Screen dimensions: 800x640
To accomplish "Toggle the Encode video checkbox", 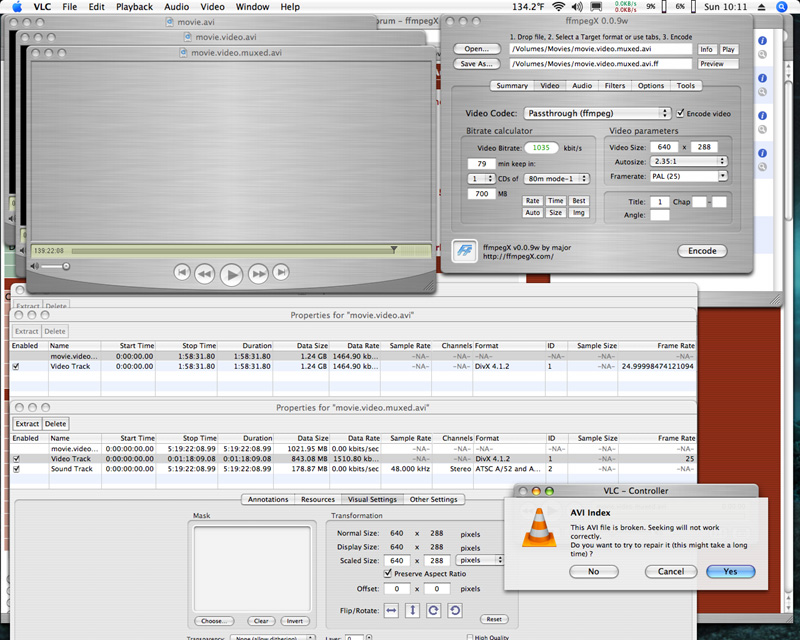I will pos(680,113).
